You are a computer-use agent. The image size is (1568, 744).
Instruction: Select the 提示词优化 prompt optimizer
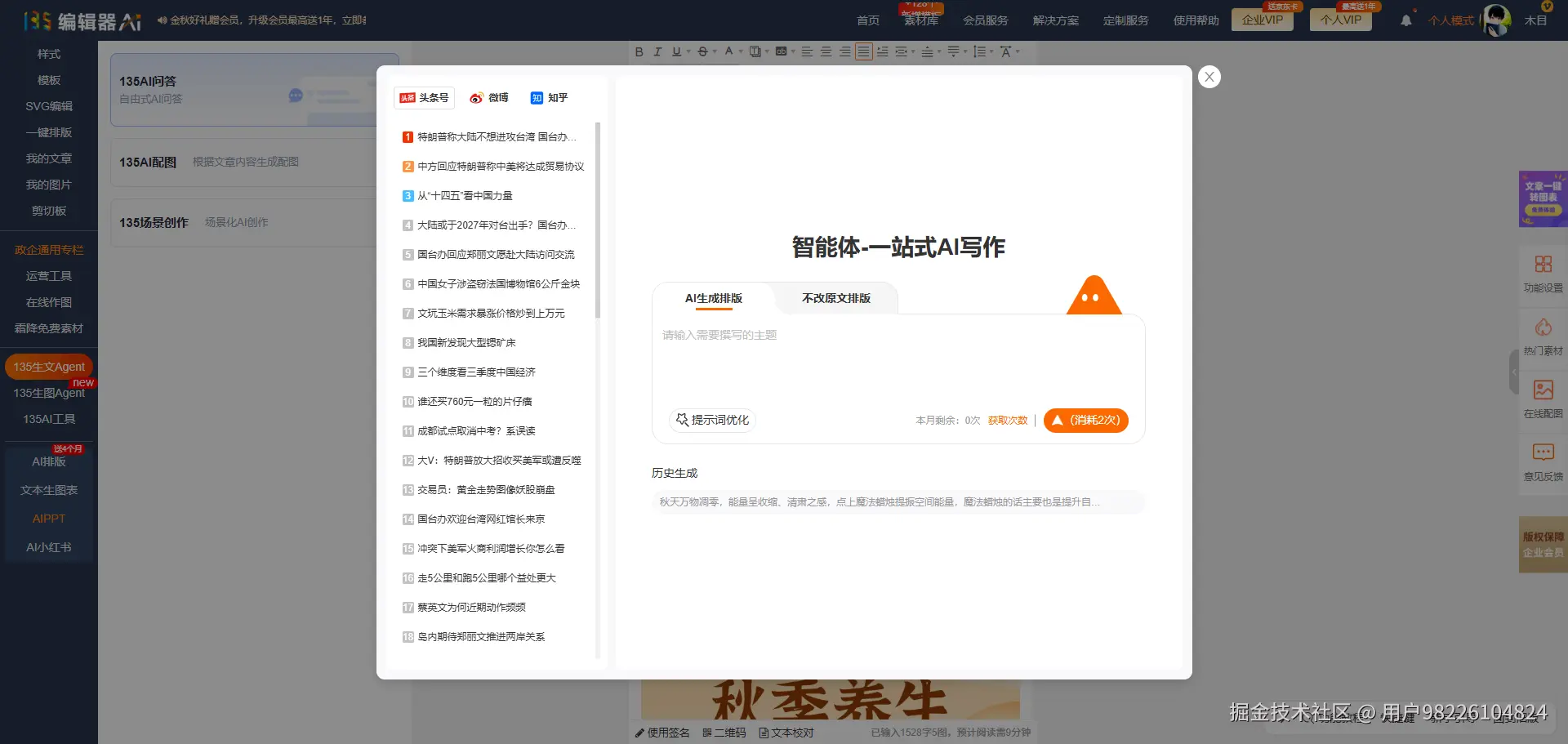[712, 420]
